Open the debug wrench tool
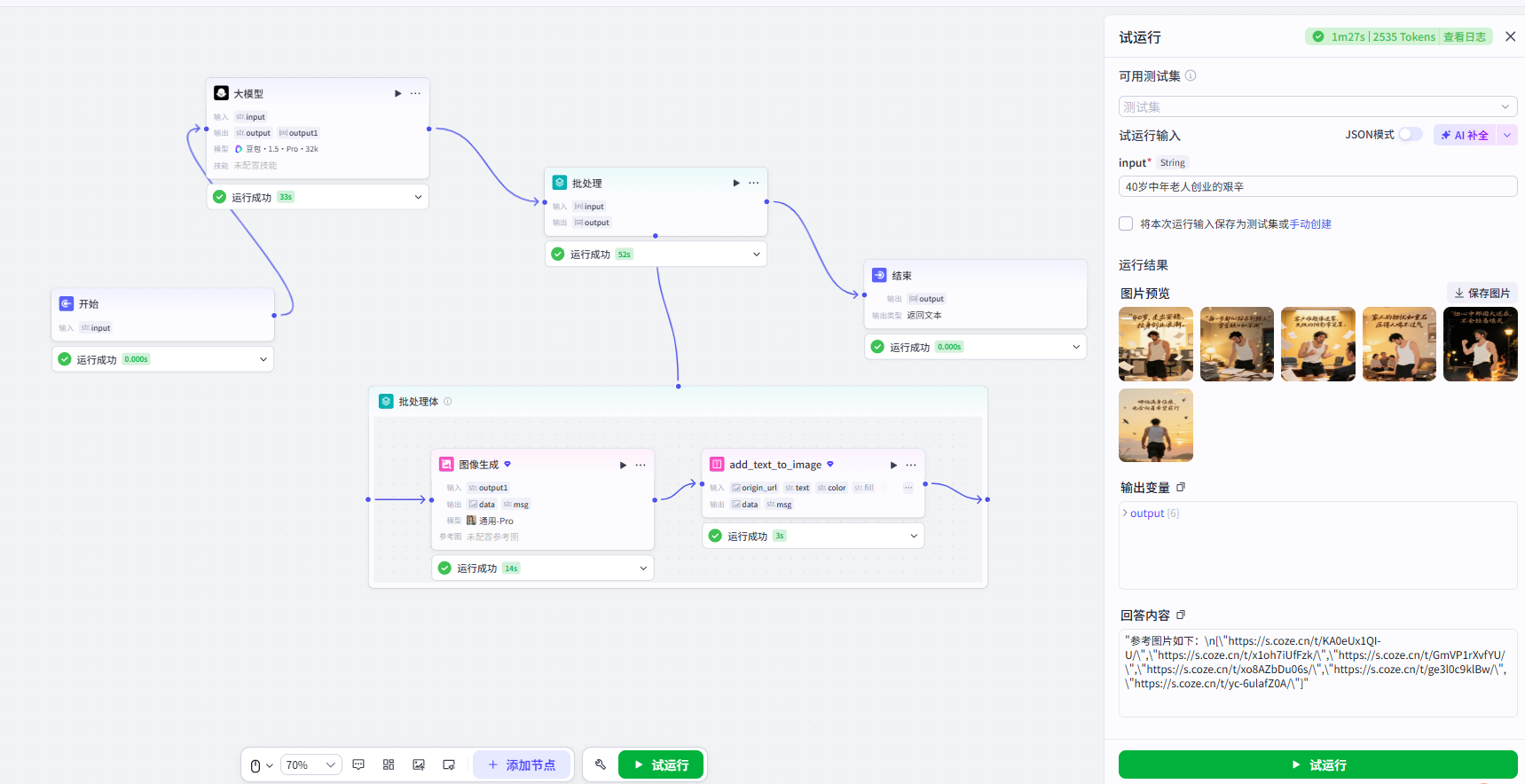The width and height of the screenshot is (1525, 784). coord(601,764)
